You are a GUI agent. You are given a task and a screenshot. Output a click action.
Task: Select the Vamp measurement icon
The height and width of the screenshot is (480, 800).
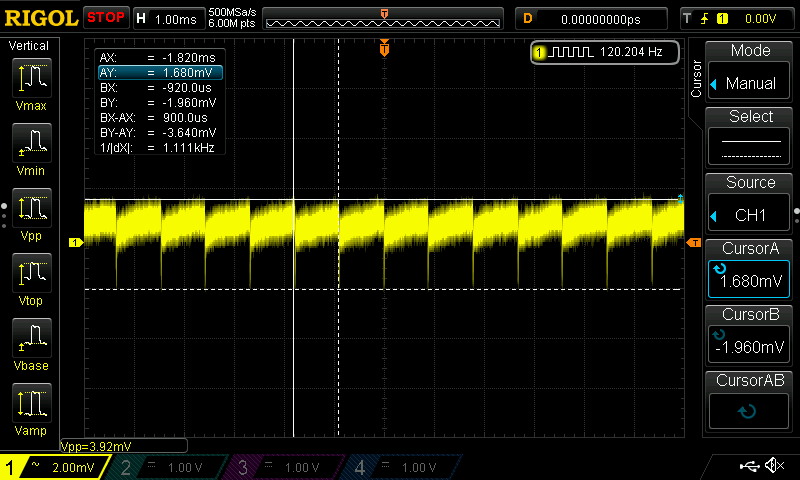[31, 403]
